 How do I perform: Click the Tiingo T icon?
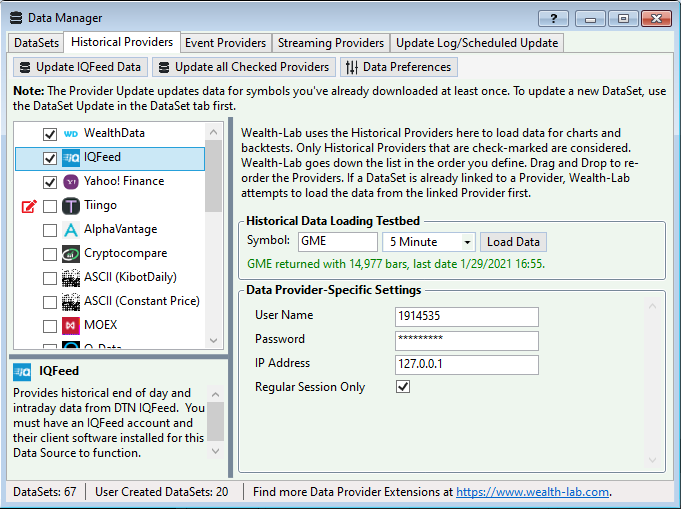pyautogui.click(x=71, y=206)
